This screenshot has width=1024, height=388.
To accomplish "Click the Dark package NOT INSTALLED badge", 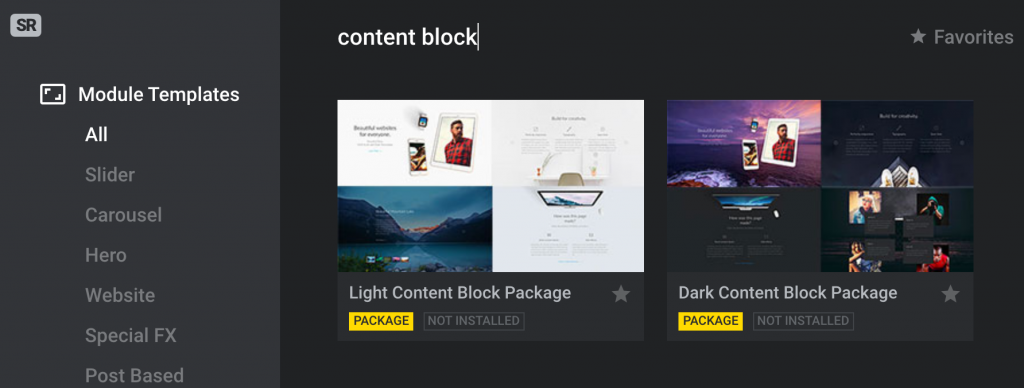I will pos(803,321).
